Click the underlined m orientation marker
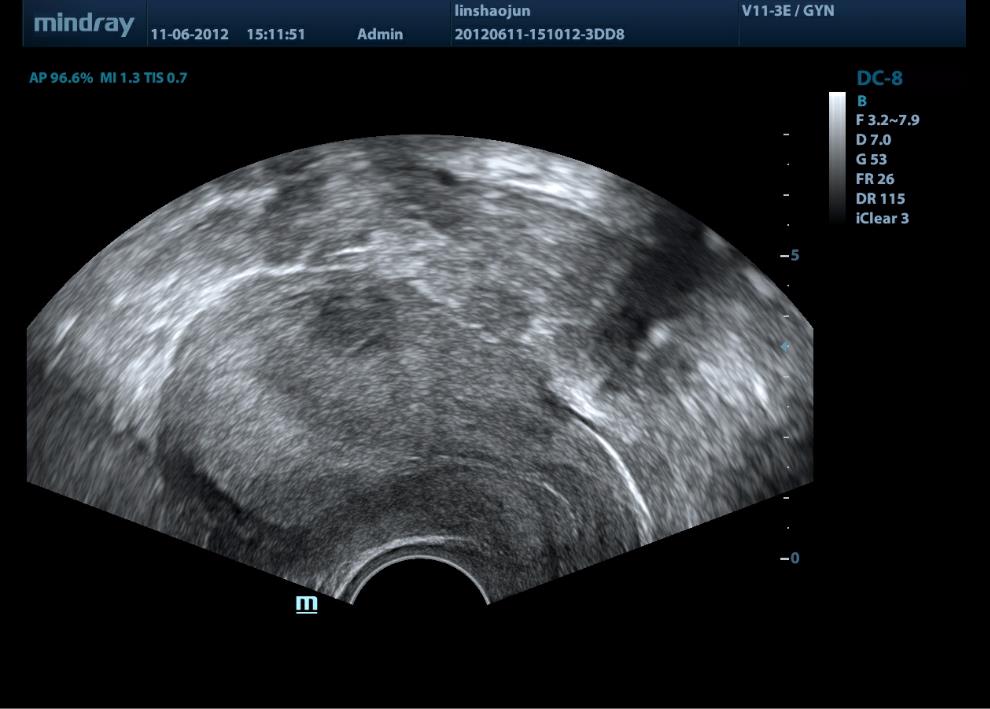The image size is (990, 709). [306, 603]
